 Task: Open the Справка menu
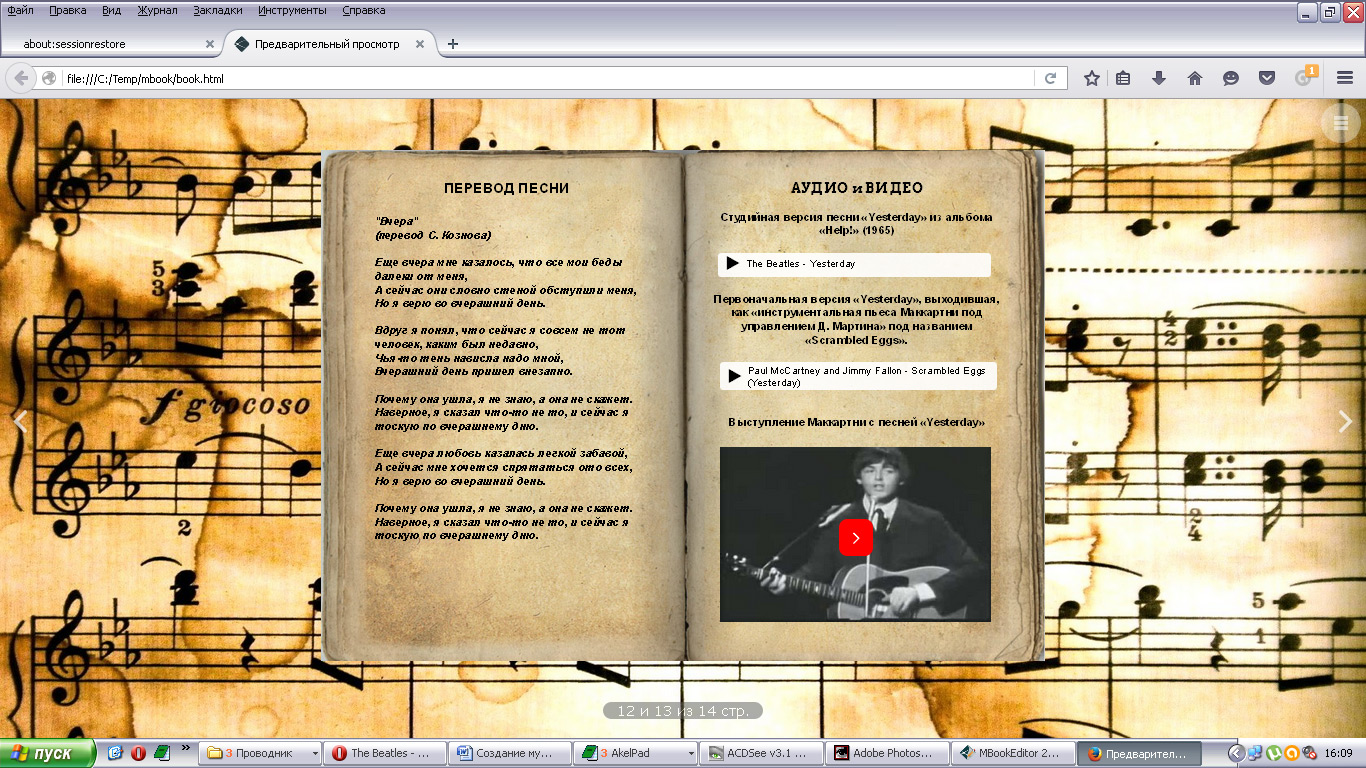click(x=364, y=10)
